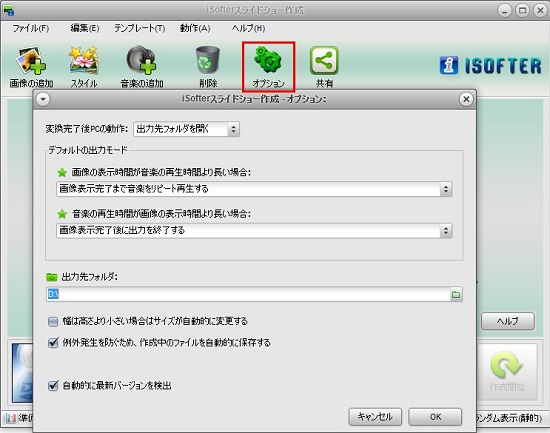Open the 編集(E) menu

pyautogui.click(x=85, y=28)
